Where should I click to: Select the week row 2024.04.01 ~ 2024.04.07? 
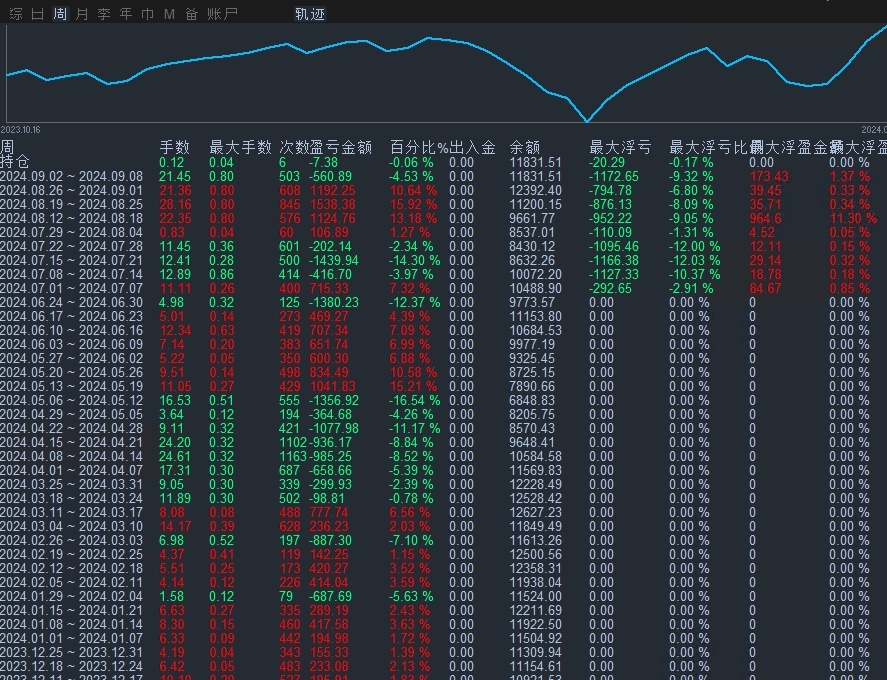tap(444, 471)
